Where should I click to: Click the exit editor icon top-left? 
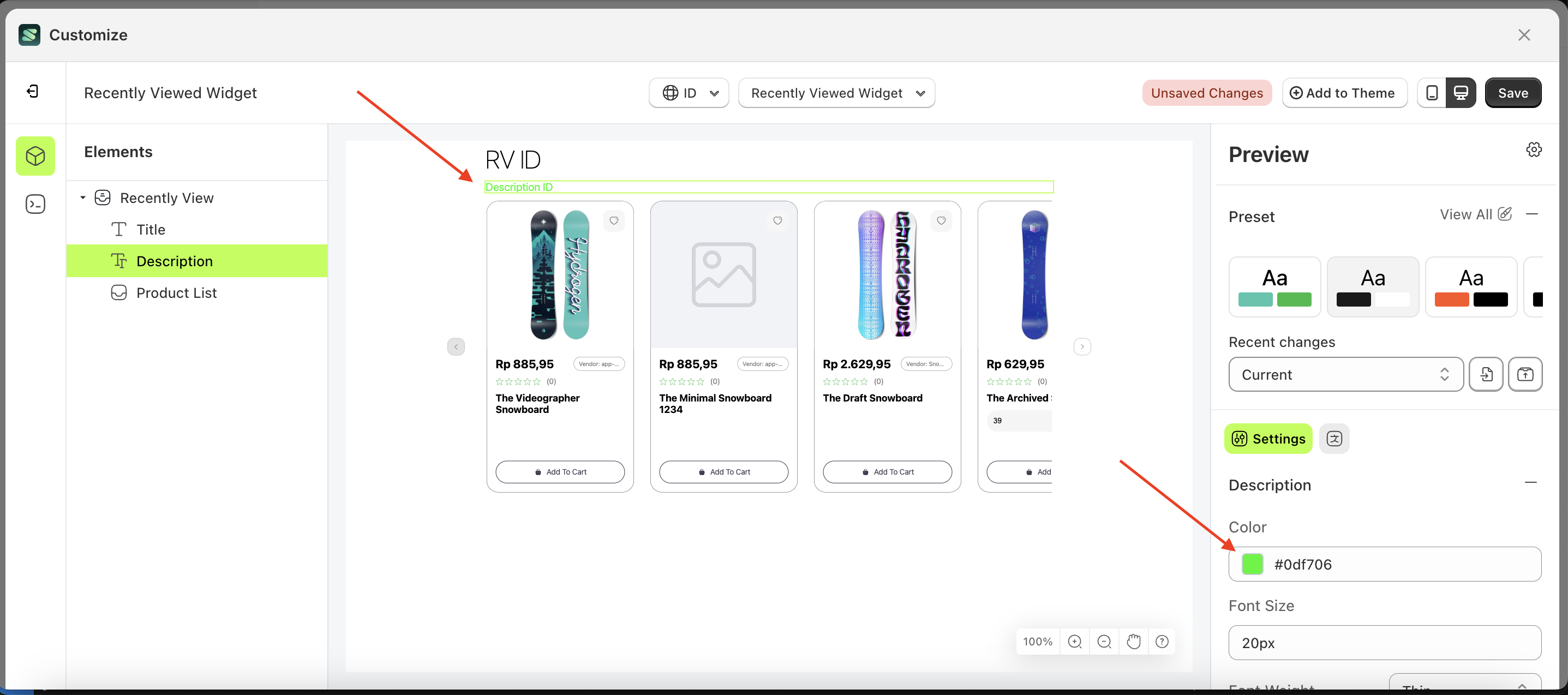(x=33, y=91)
